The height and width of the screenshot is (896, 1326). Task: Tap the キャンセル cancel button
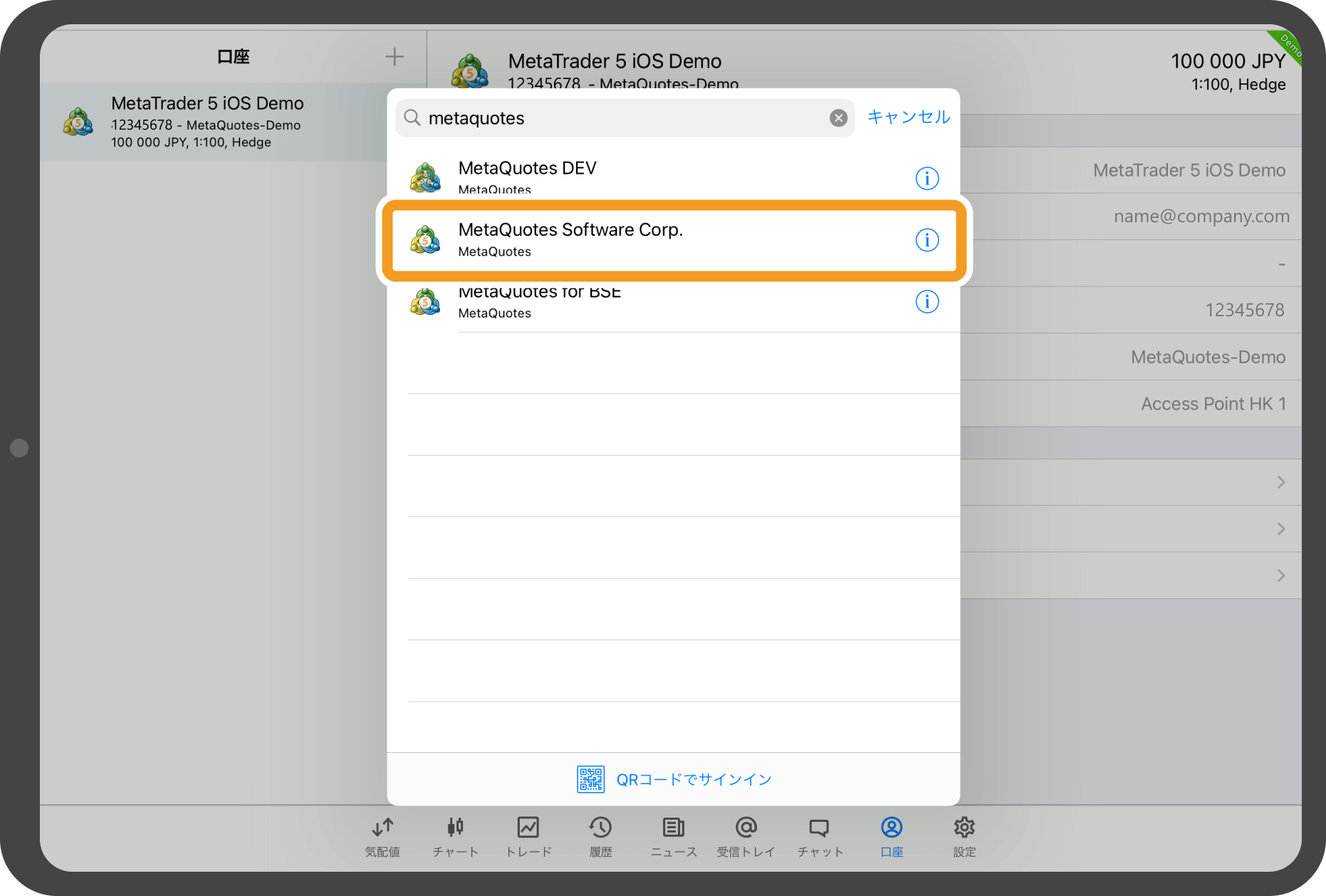click(x=908, y=118)
